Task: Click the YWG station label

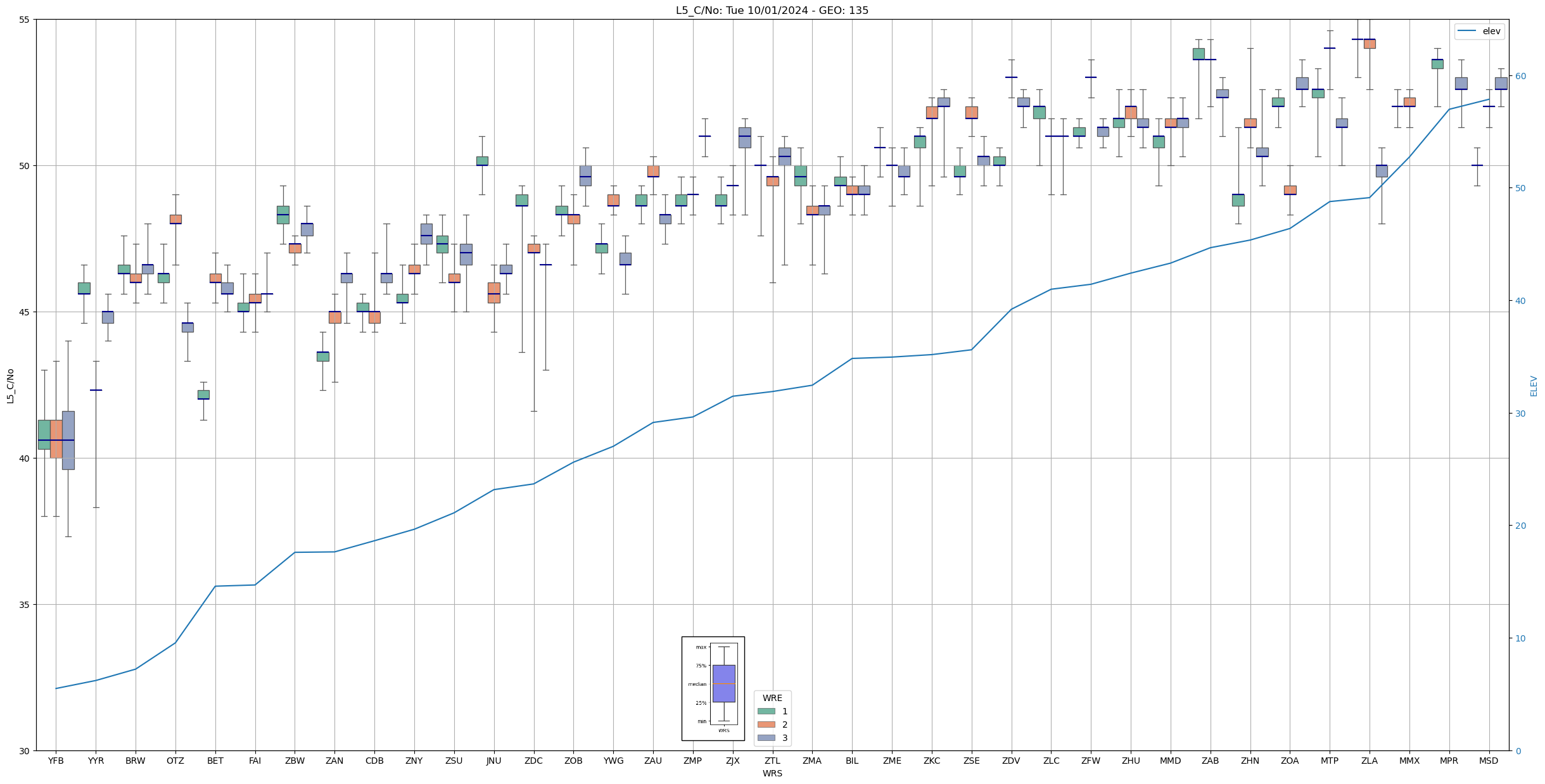Action: point(613,761)
